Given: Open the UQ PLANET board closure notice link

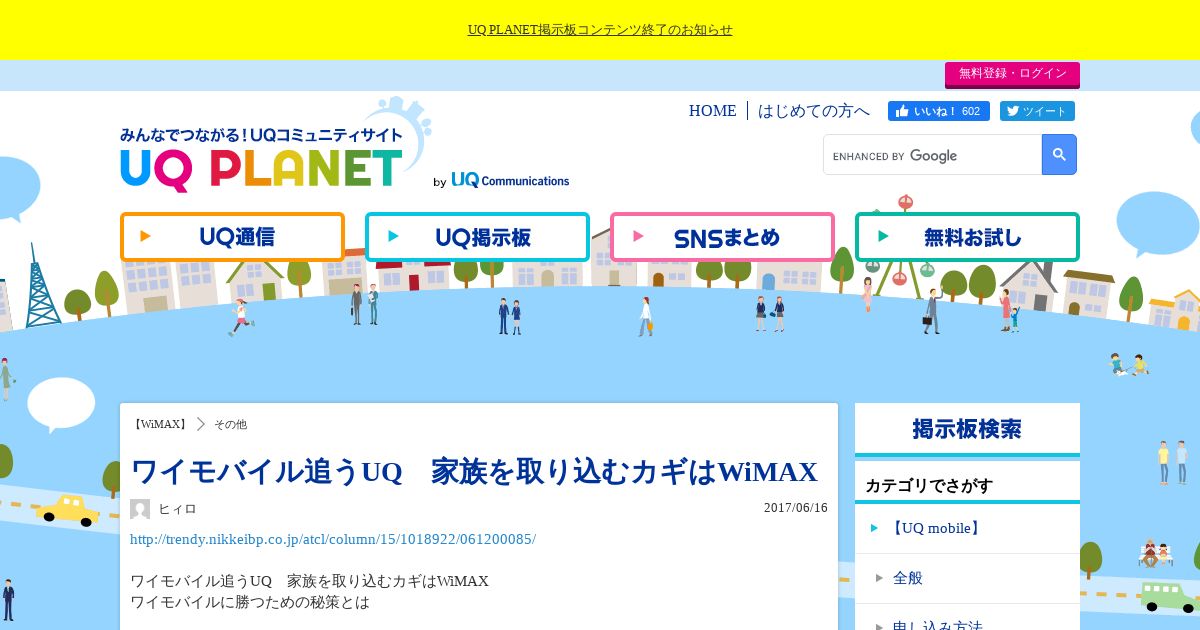Looking at the screenshot, I should tap(600, 30).
